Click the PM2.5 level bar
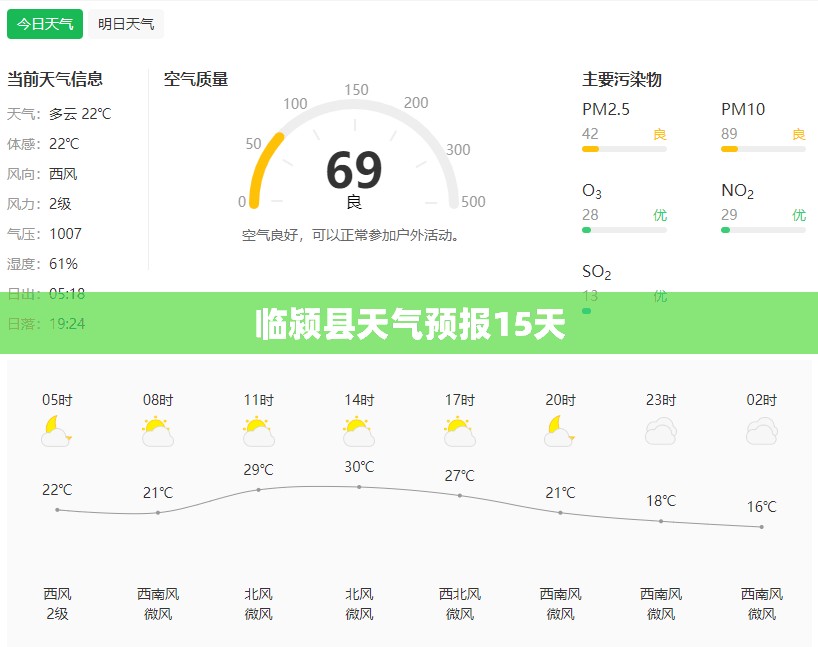 click(624, 149)
